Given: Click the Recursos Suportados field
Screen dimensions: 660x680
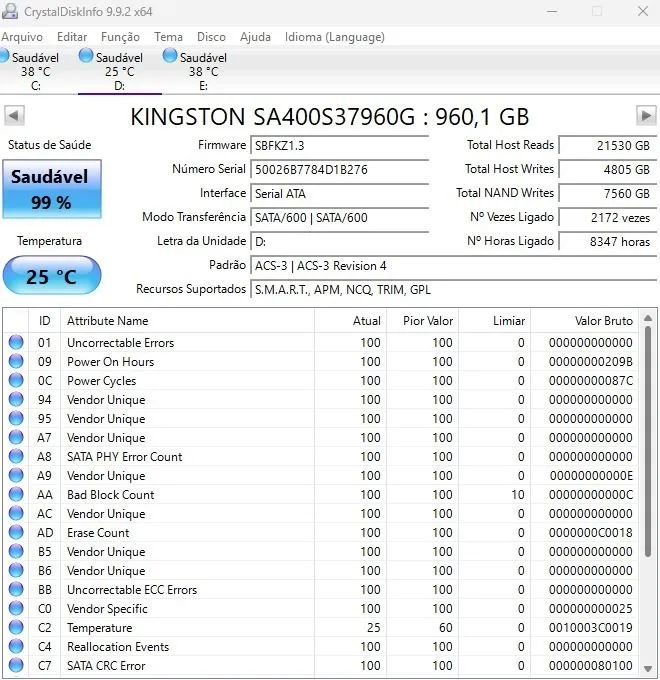Looking at the screenshot, I should pyautogui.click(x=454, y=290).
